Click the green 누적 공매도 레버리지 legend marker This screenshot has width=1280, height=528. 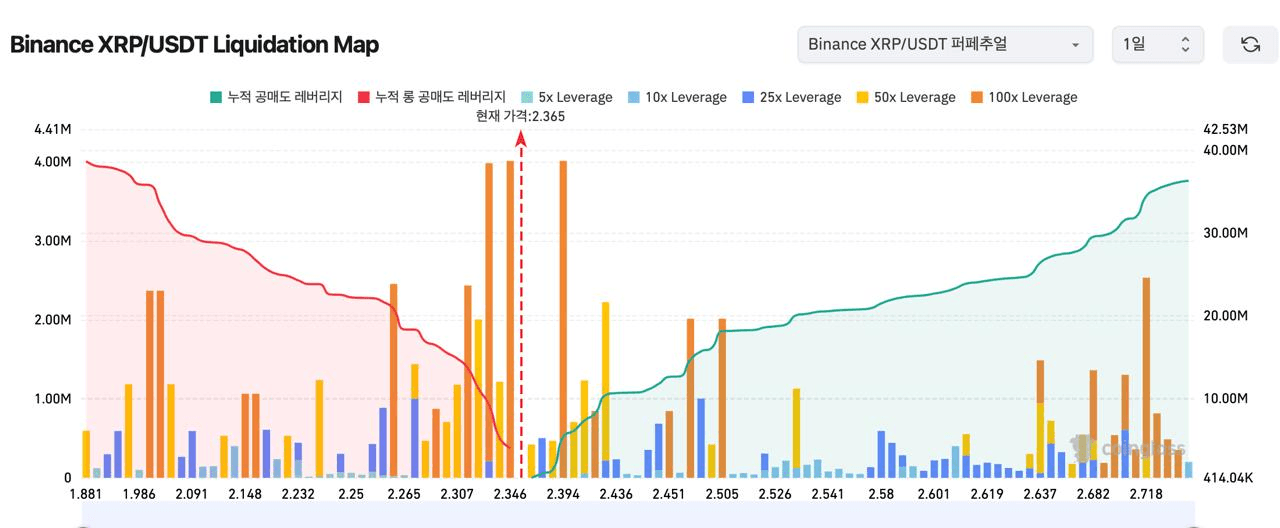click(x=215, y=97)
